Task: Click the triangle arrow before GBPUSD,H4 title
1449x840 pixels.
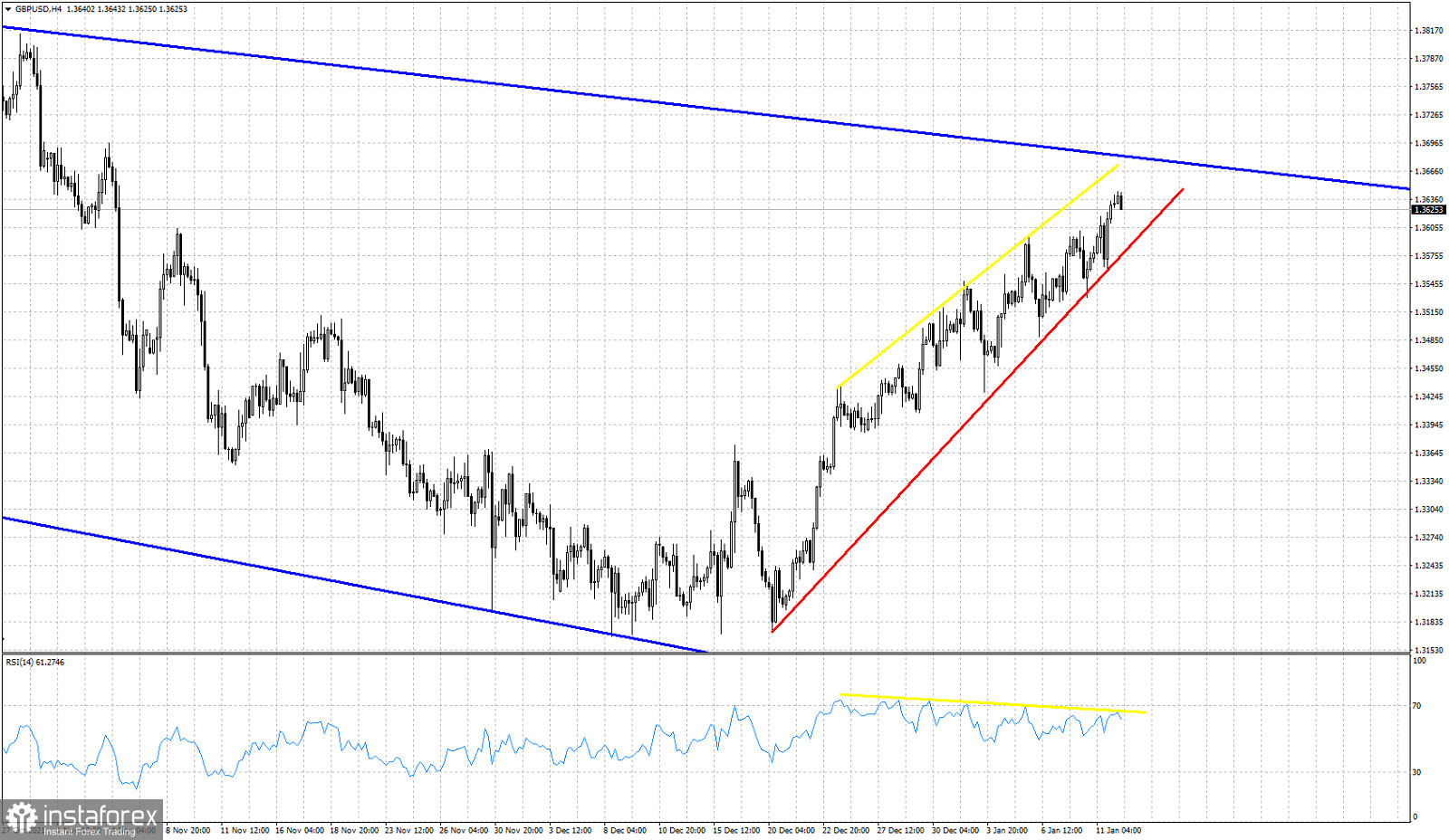Action: pos(8,9)
